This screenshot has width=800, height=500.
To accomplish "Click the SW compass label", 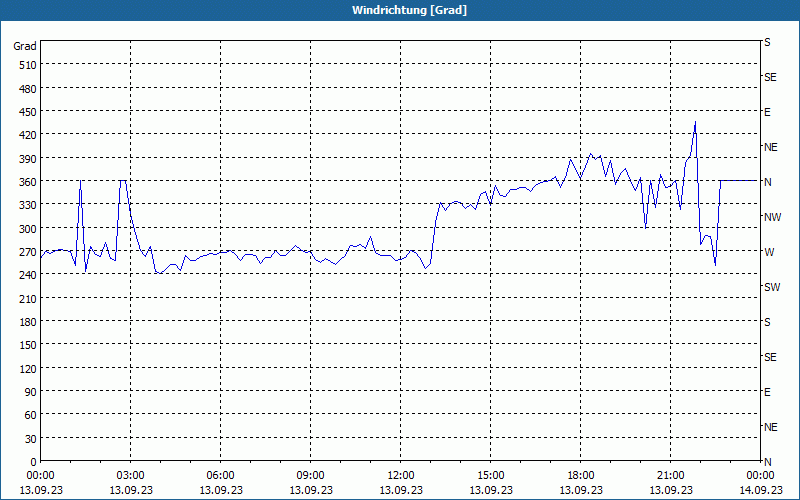I will pyautogui.click(x=772, y=287).
